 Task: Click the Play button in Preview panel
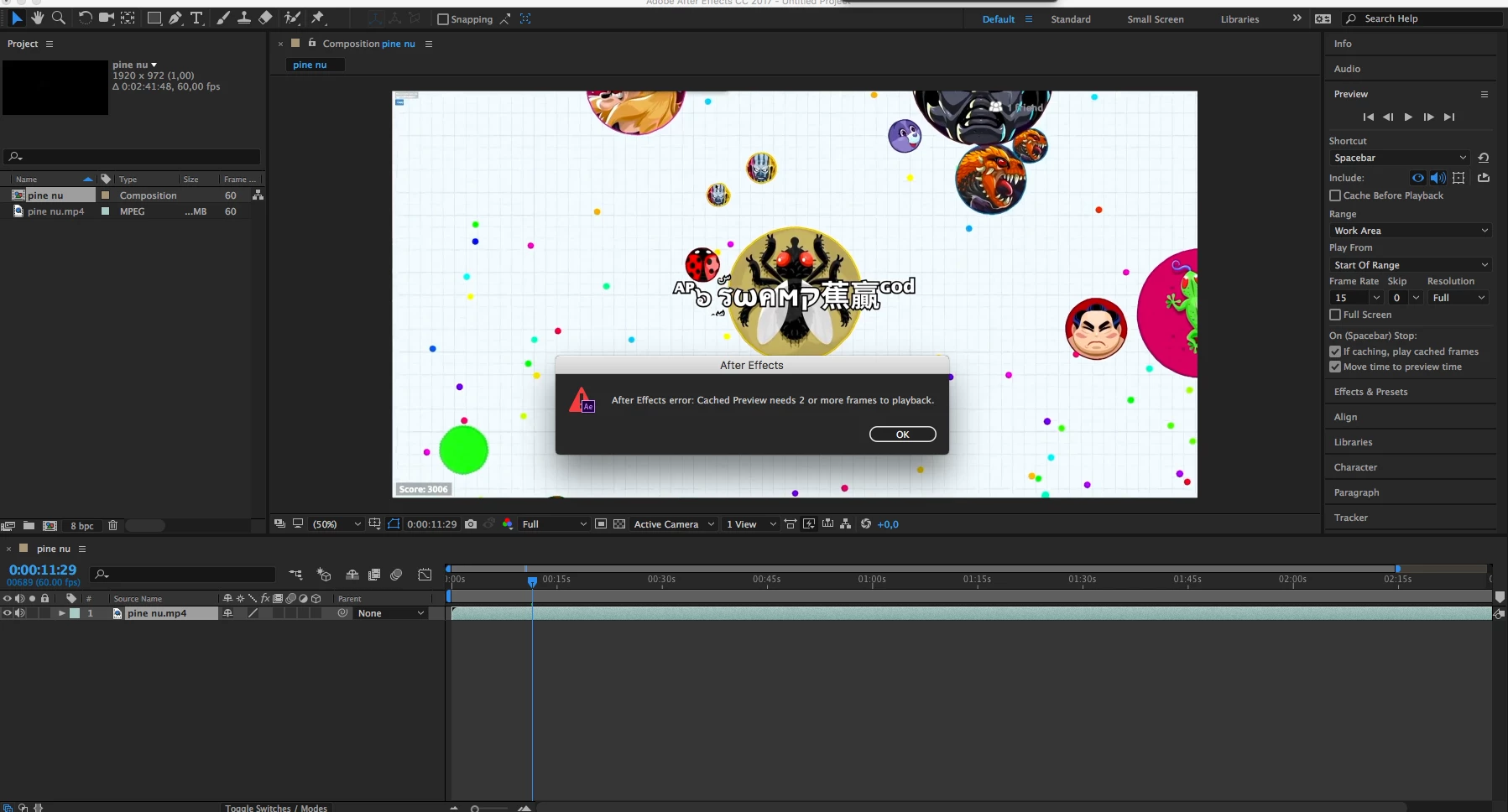click(1408, 117)
